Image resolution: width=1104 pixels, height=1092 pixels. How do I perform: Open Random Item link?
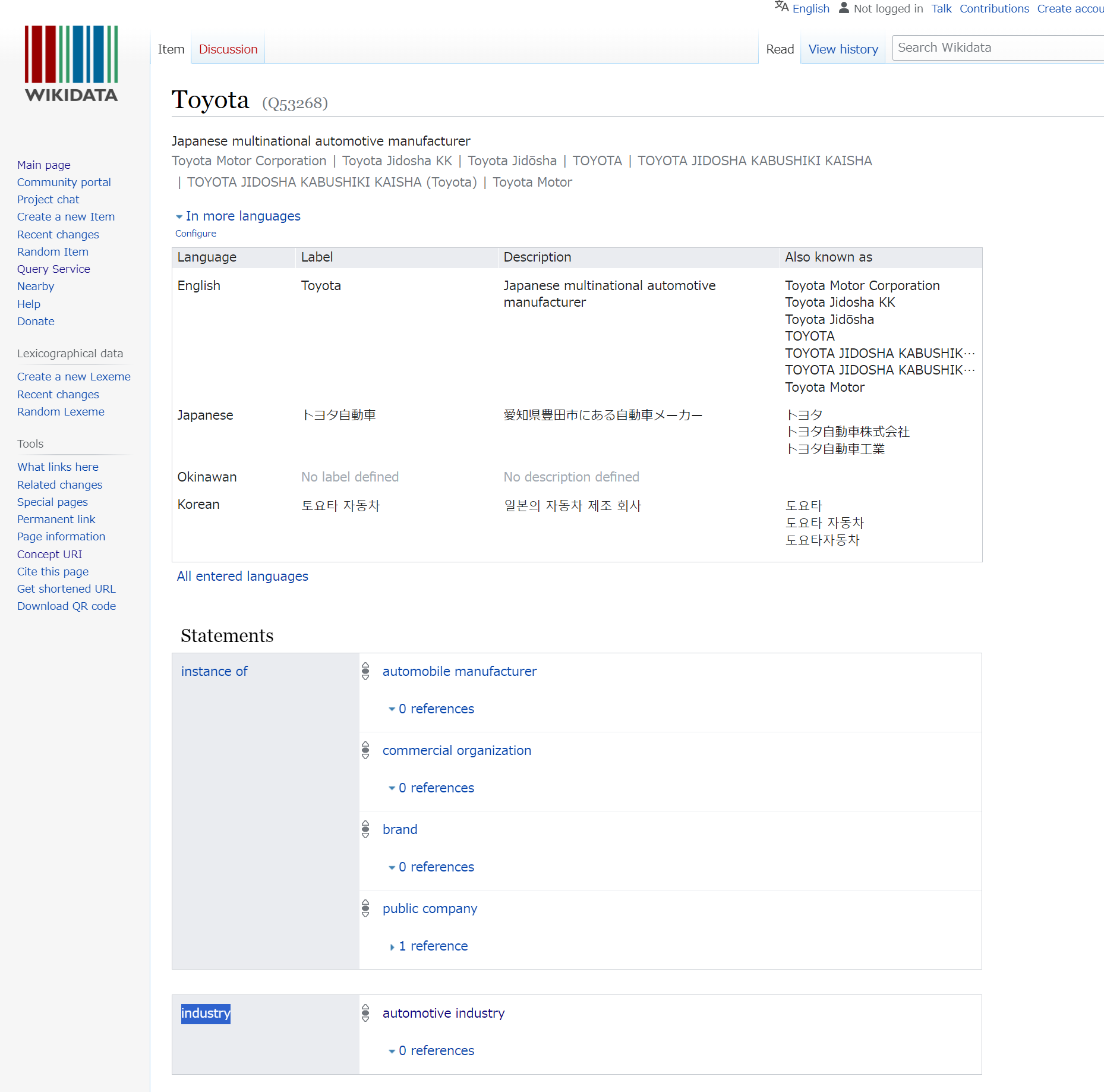(x=53, y=251)
